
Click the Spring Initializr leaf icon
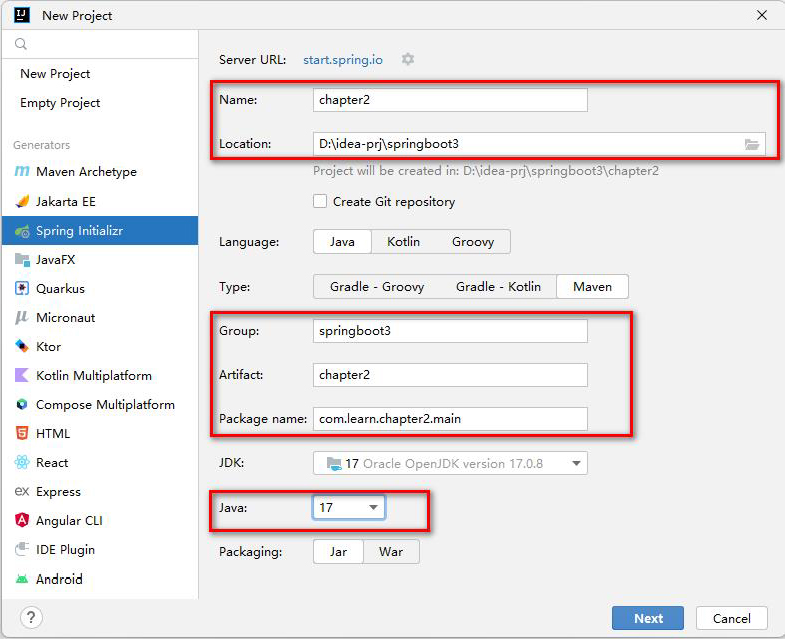[x=22, y=231]
